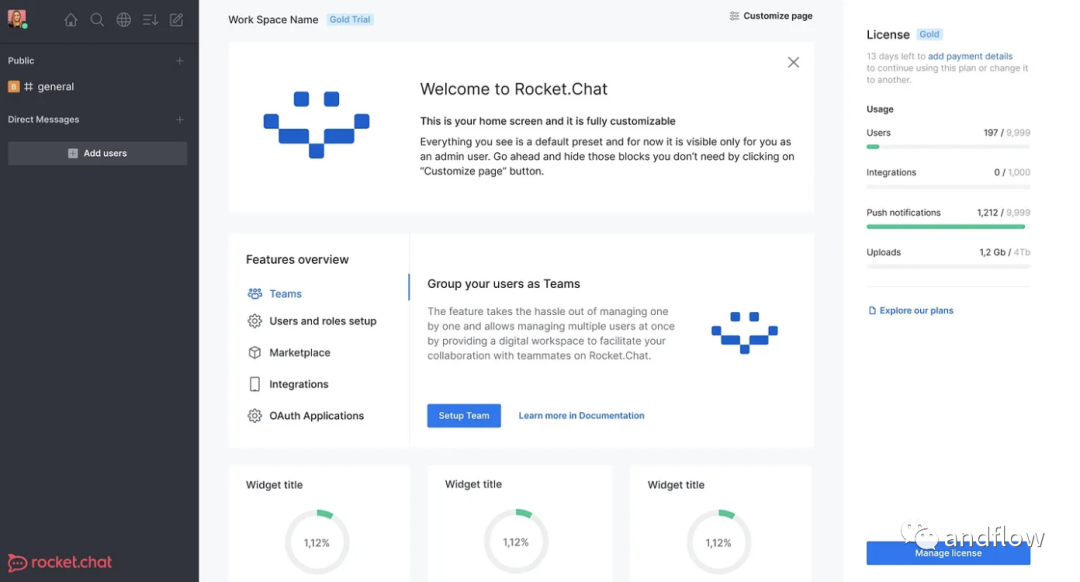Click the Push notifications usage bar

948,227
